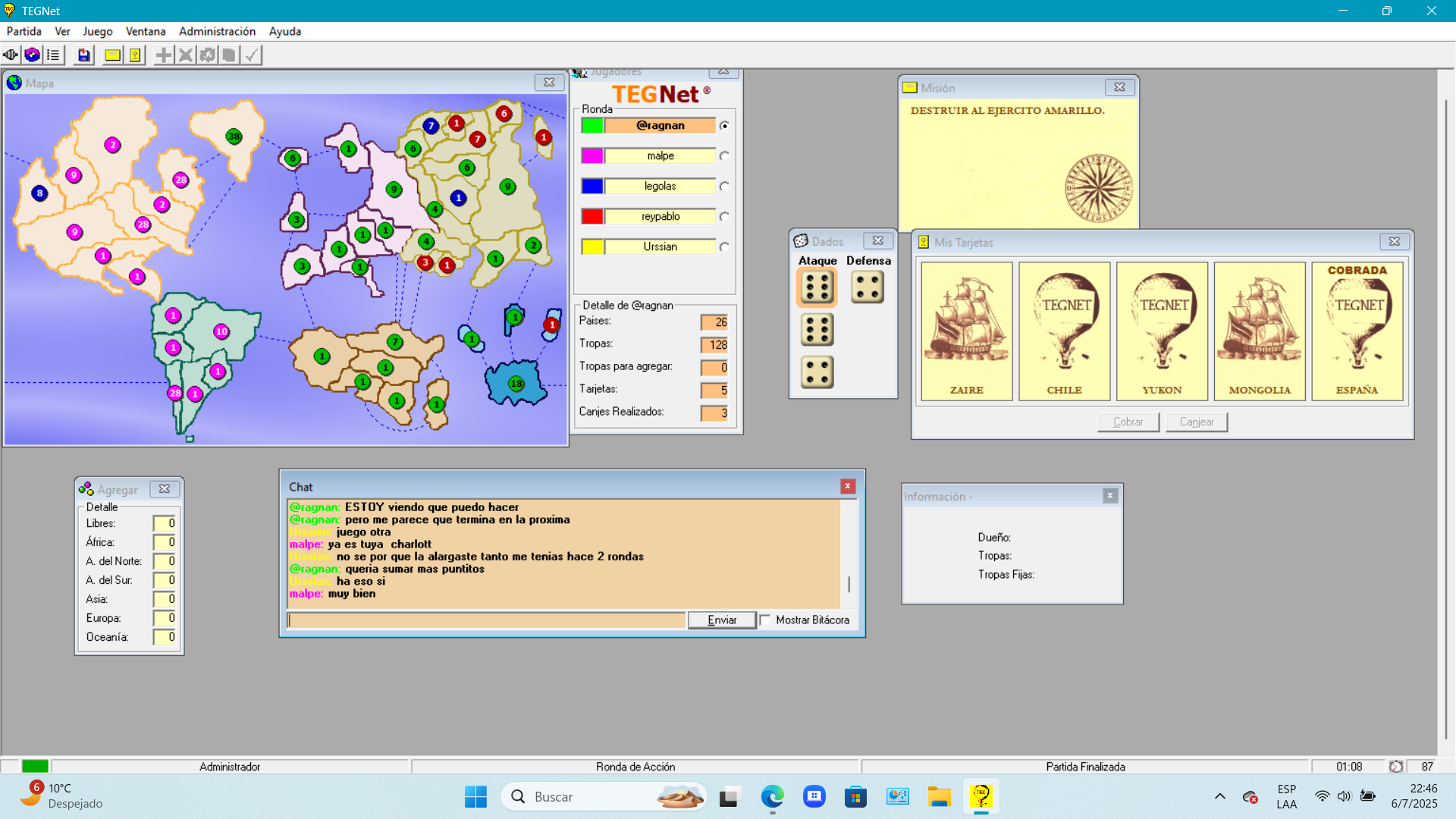
Task: Click the Enviar button in Chat
Action: (722, 620)
